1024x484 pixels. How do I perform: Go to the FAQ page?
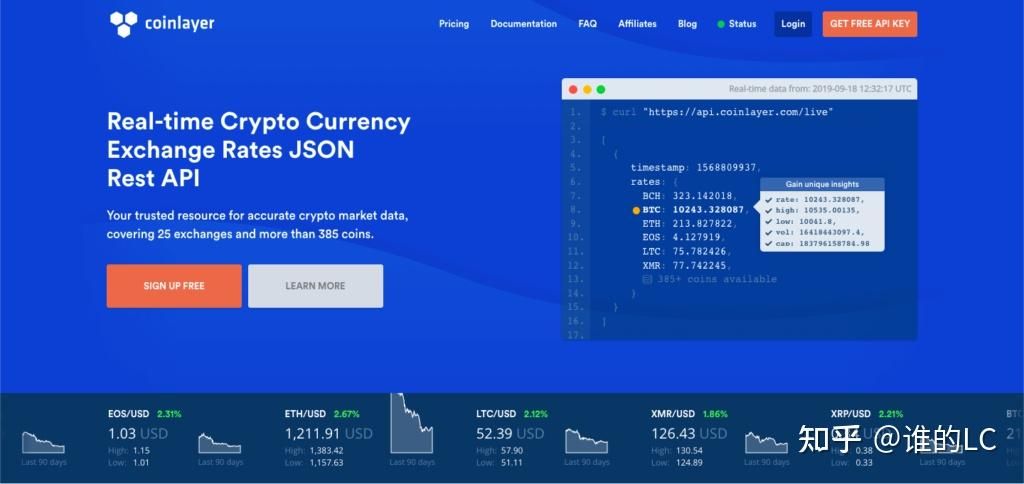[588, 24]
